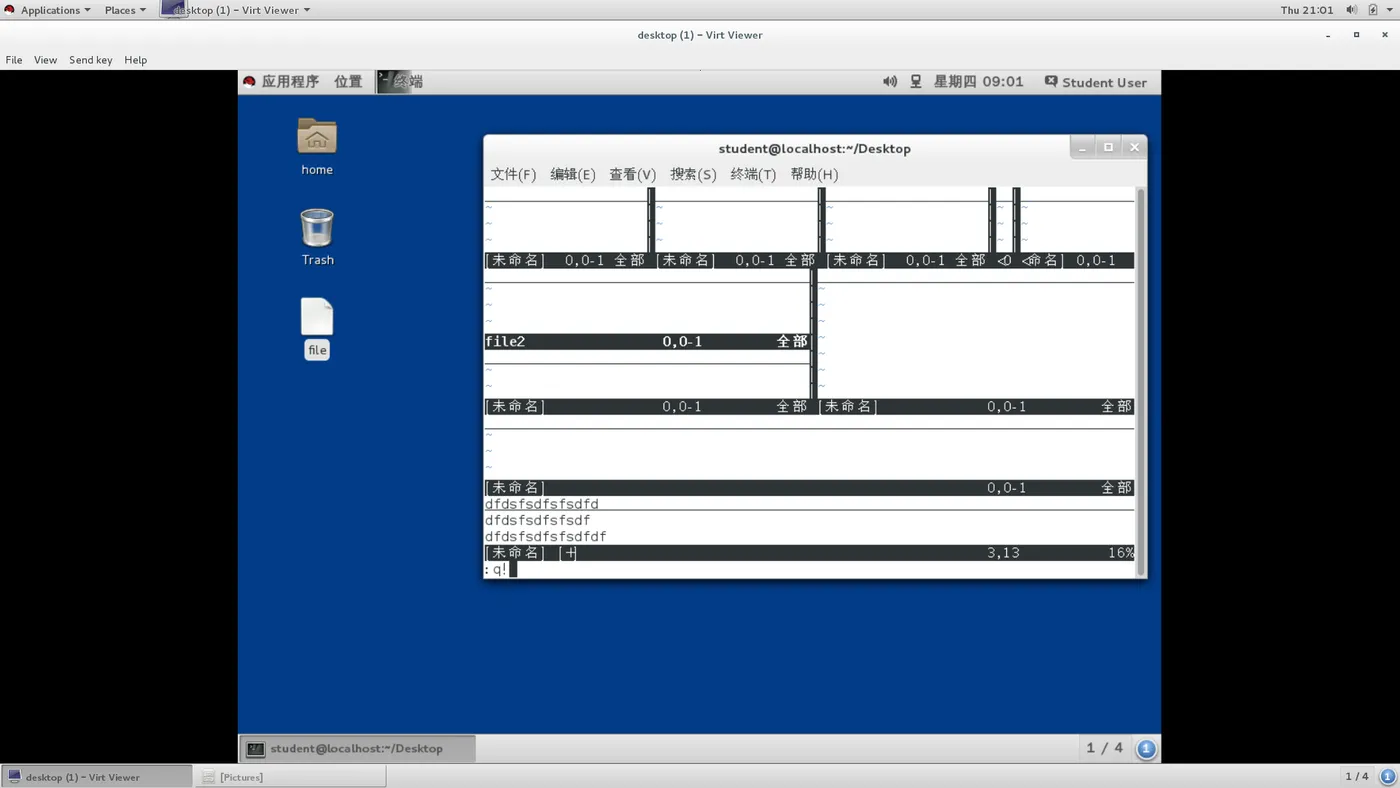Open the host Thu 21:01 clock
Viewport: 1400px width, 788px height.
(x=1307, y=10)
